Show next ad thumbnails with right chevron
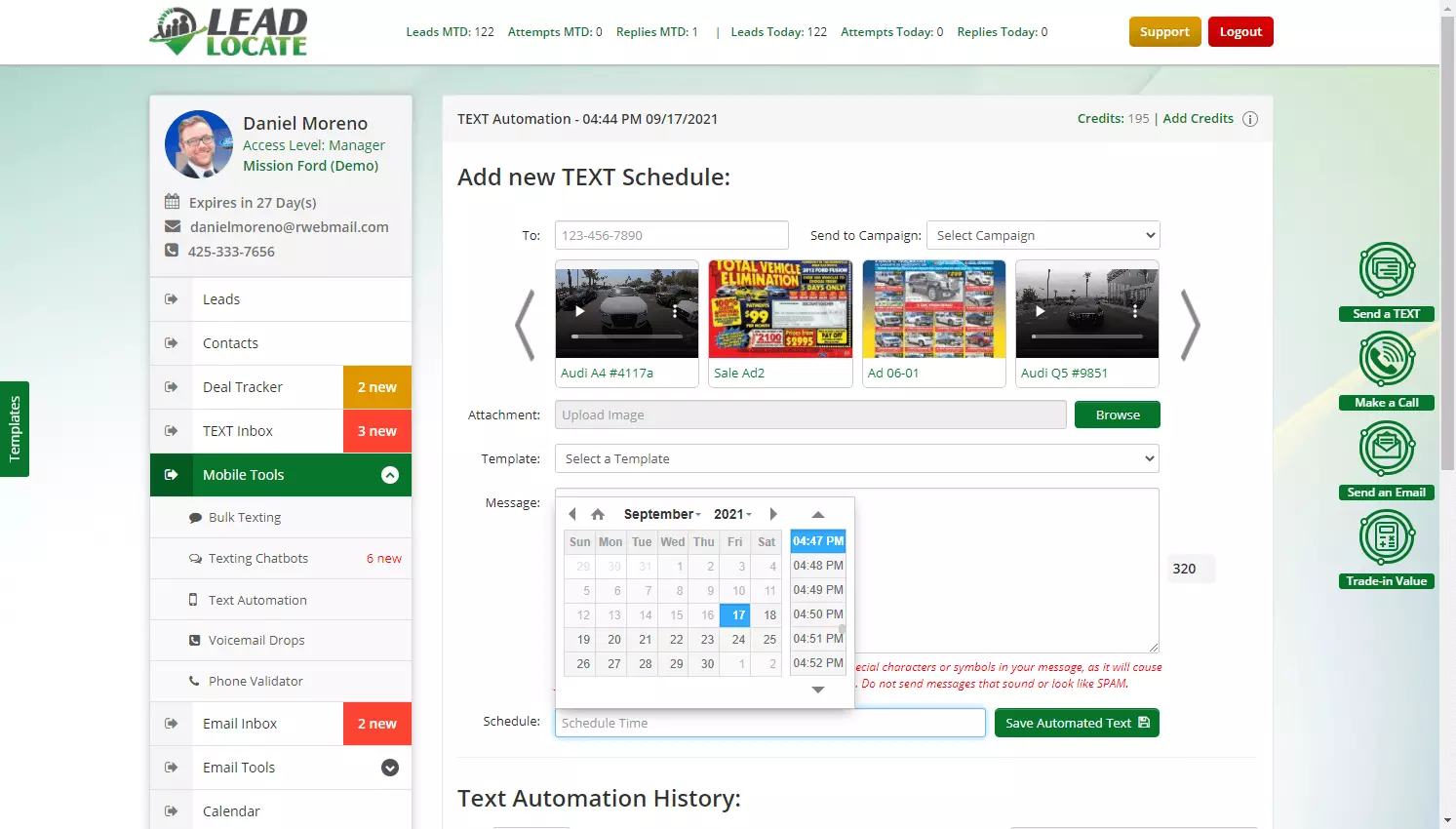1456x829 pixels. [1190, 325]
